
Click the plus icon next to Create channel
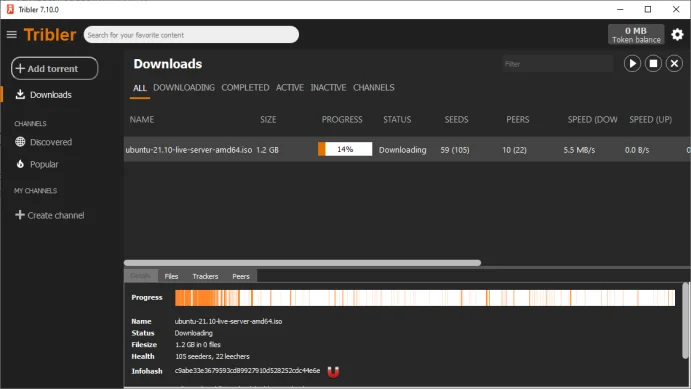pos(20,215)
